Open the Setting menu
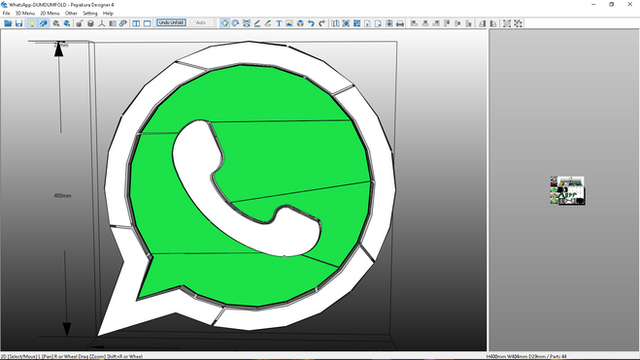 coord(90,13)
